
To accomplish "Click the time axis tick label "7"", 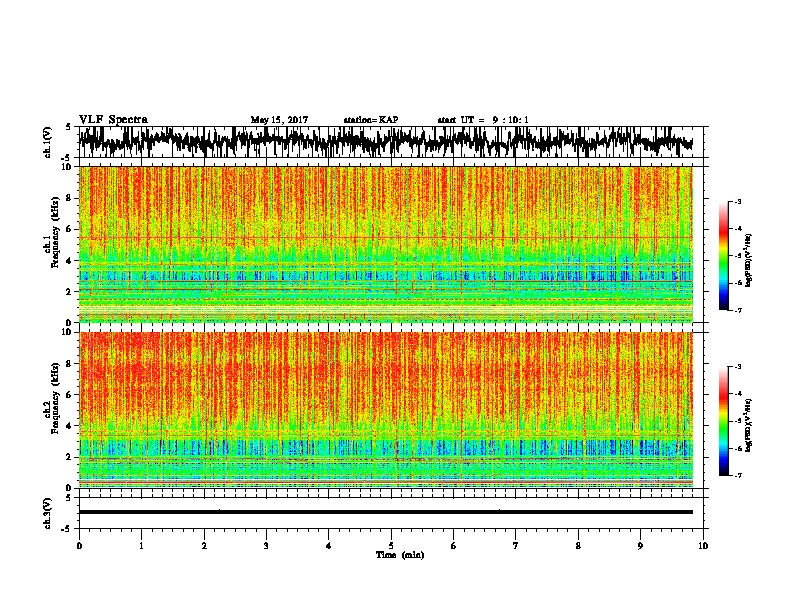I will click(516, 546).
